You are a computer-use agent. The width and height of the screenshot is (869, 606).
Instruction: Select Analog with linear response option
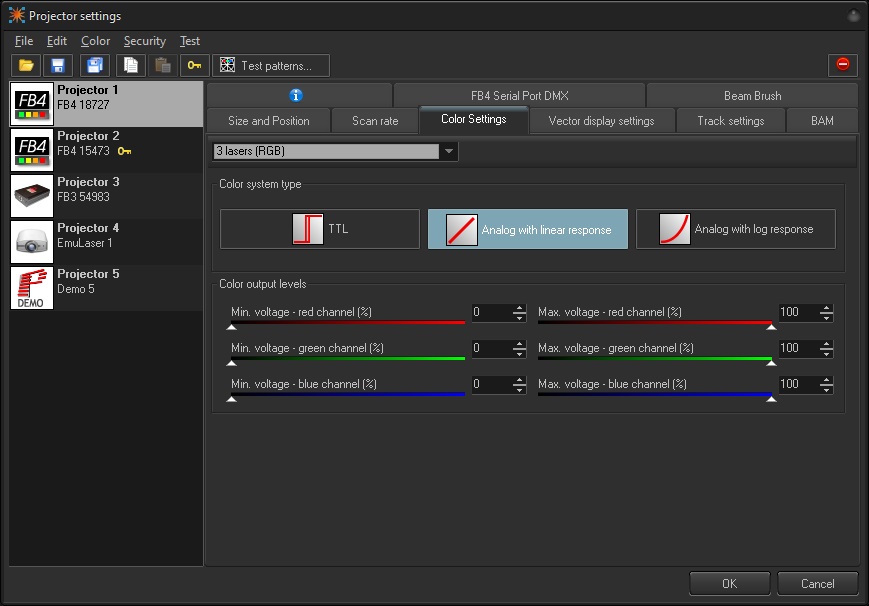click(528, 229)
